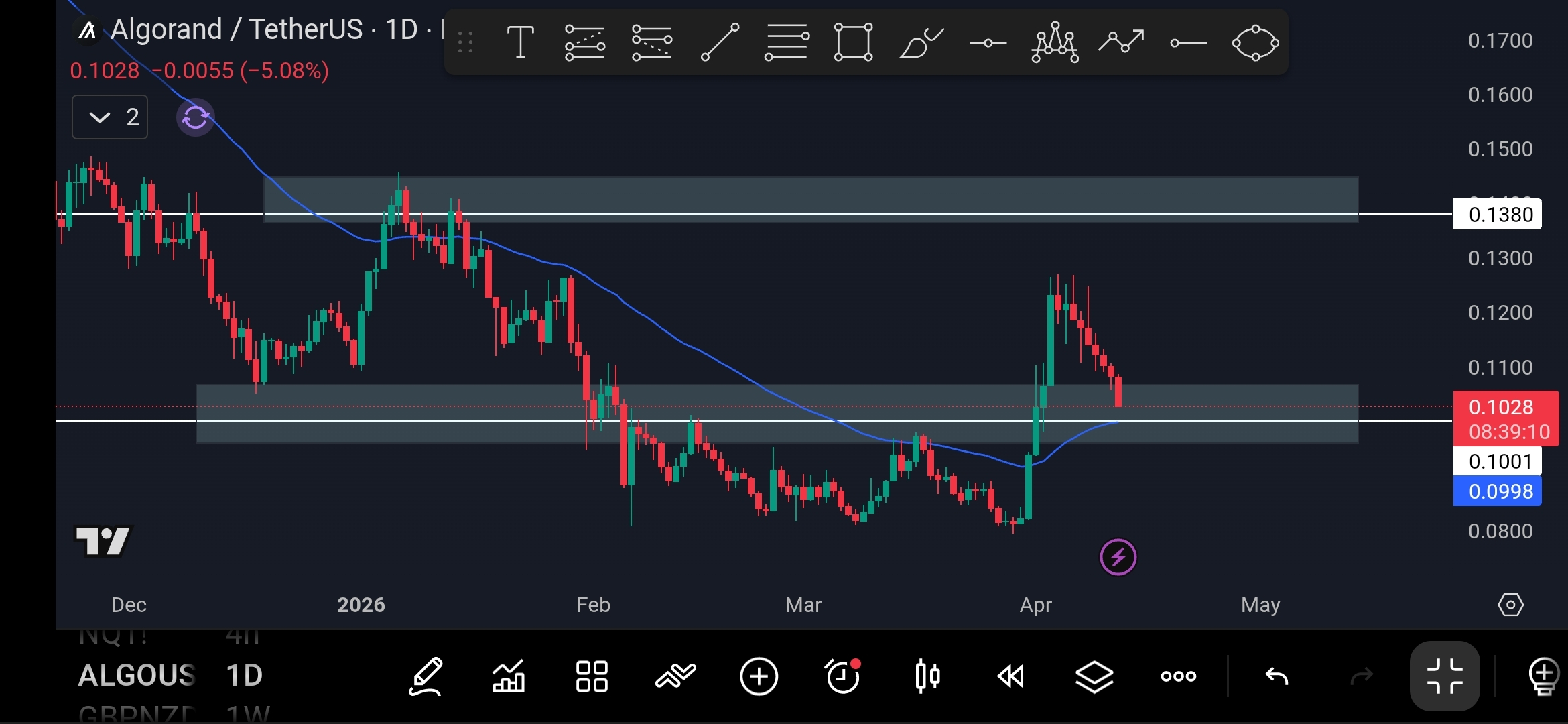The height and width of the screenshot is (724, 1568).
Task: Open the Templates grid menu
Action: click(592, 676)
